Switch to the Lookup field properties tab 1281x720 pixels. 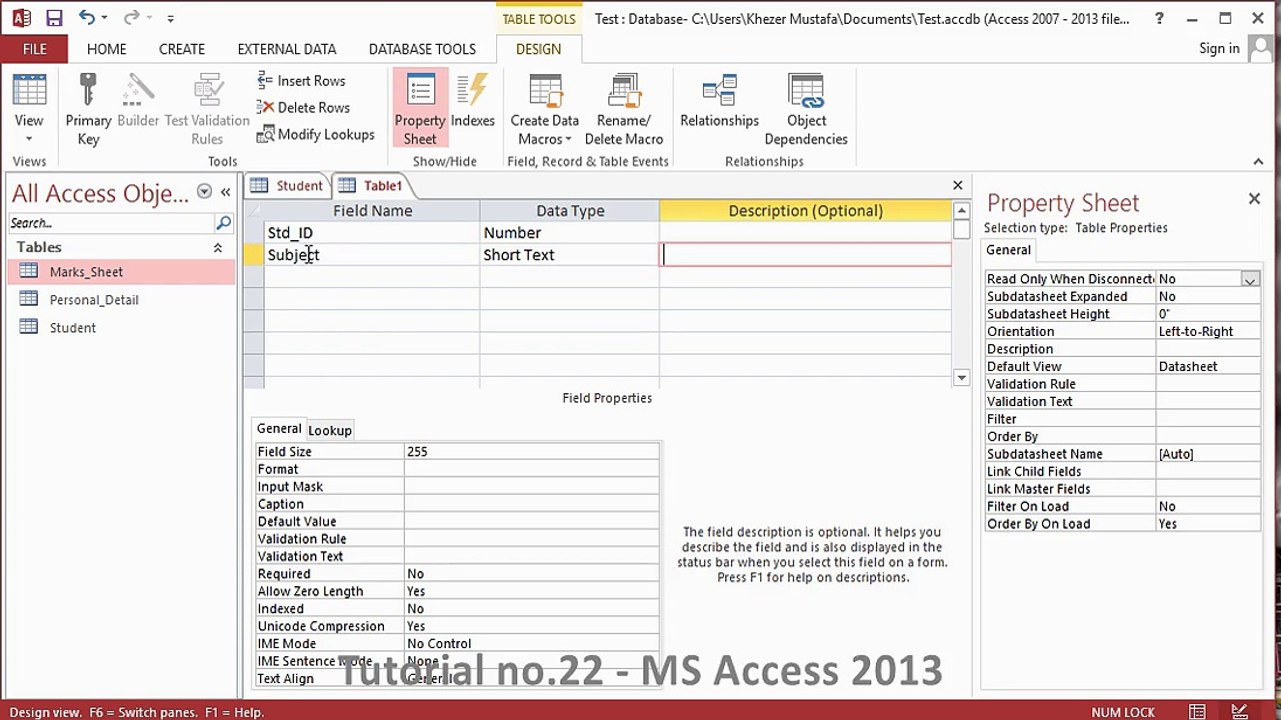(x=330, y=430)
